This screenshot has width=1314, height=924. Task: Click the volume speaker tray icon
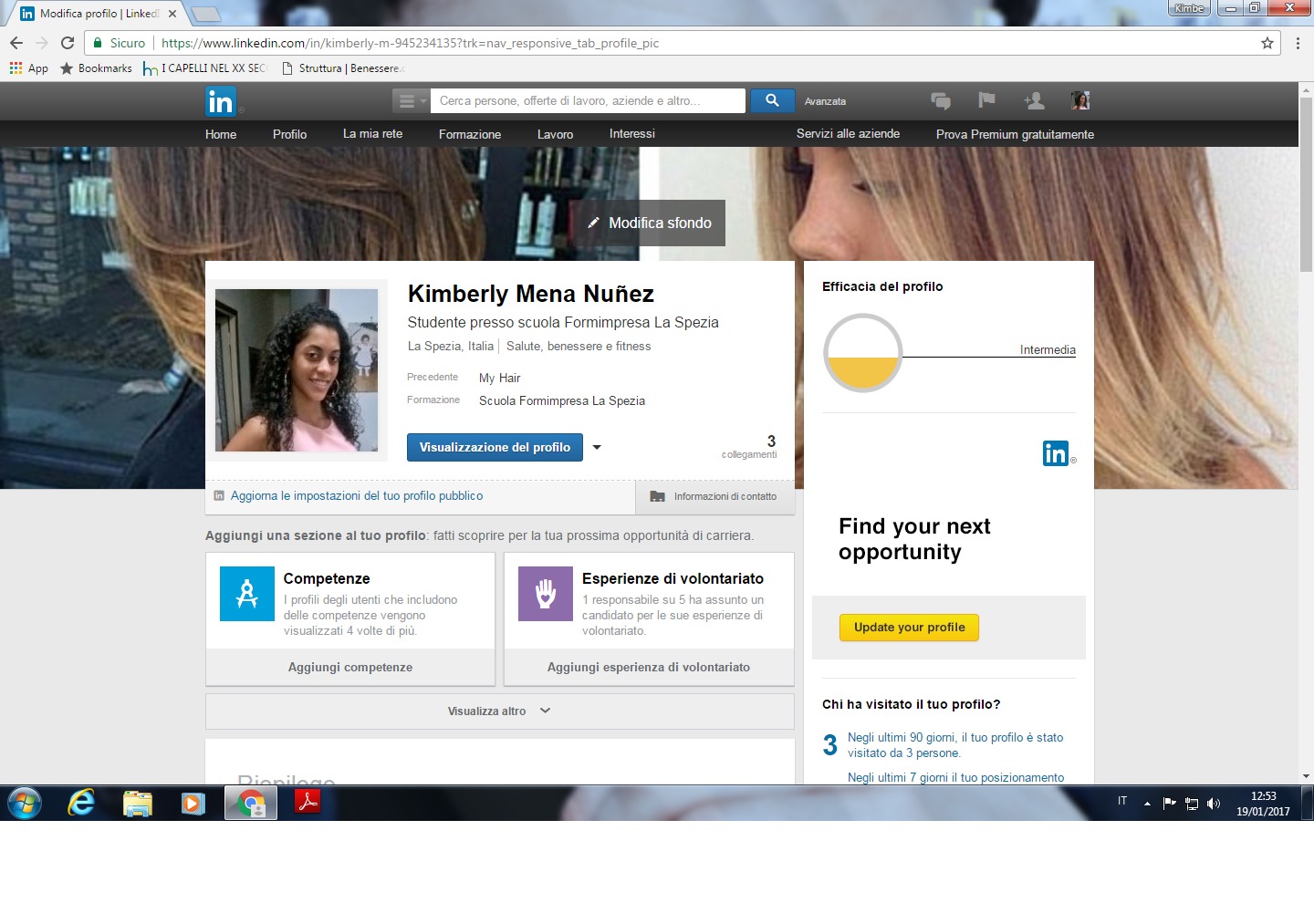(1214, 804)
